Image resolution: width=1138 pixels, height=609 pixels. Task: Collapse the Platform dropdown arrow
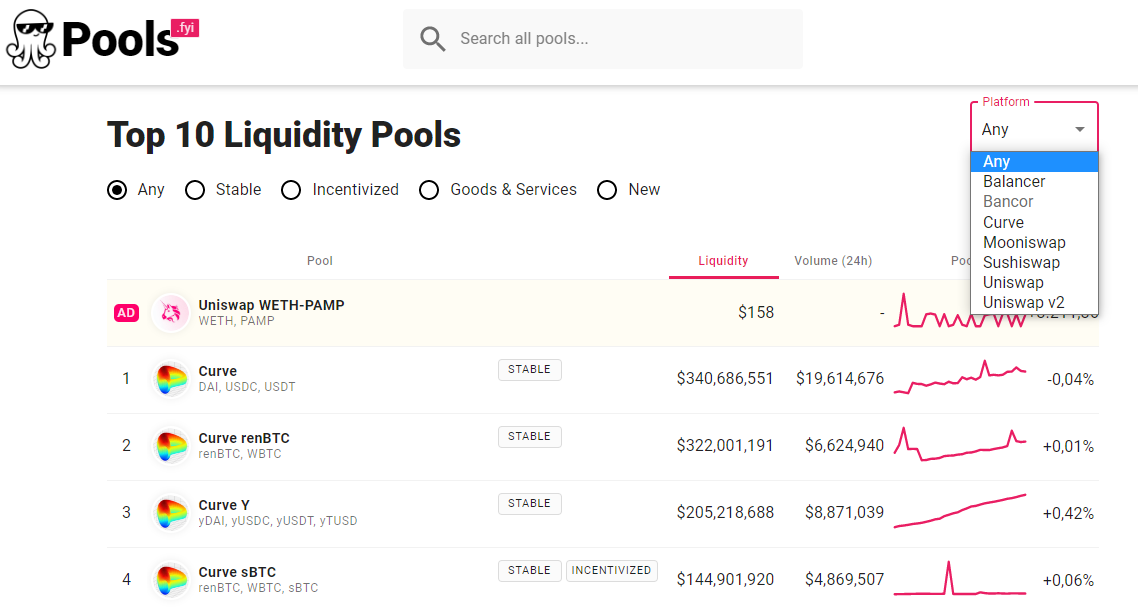tap(1080, 129)
